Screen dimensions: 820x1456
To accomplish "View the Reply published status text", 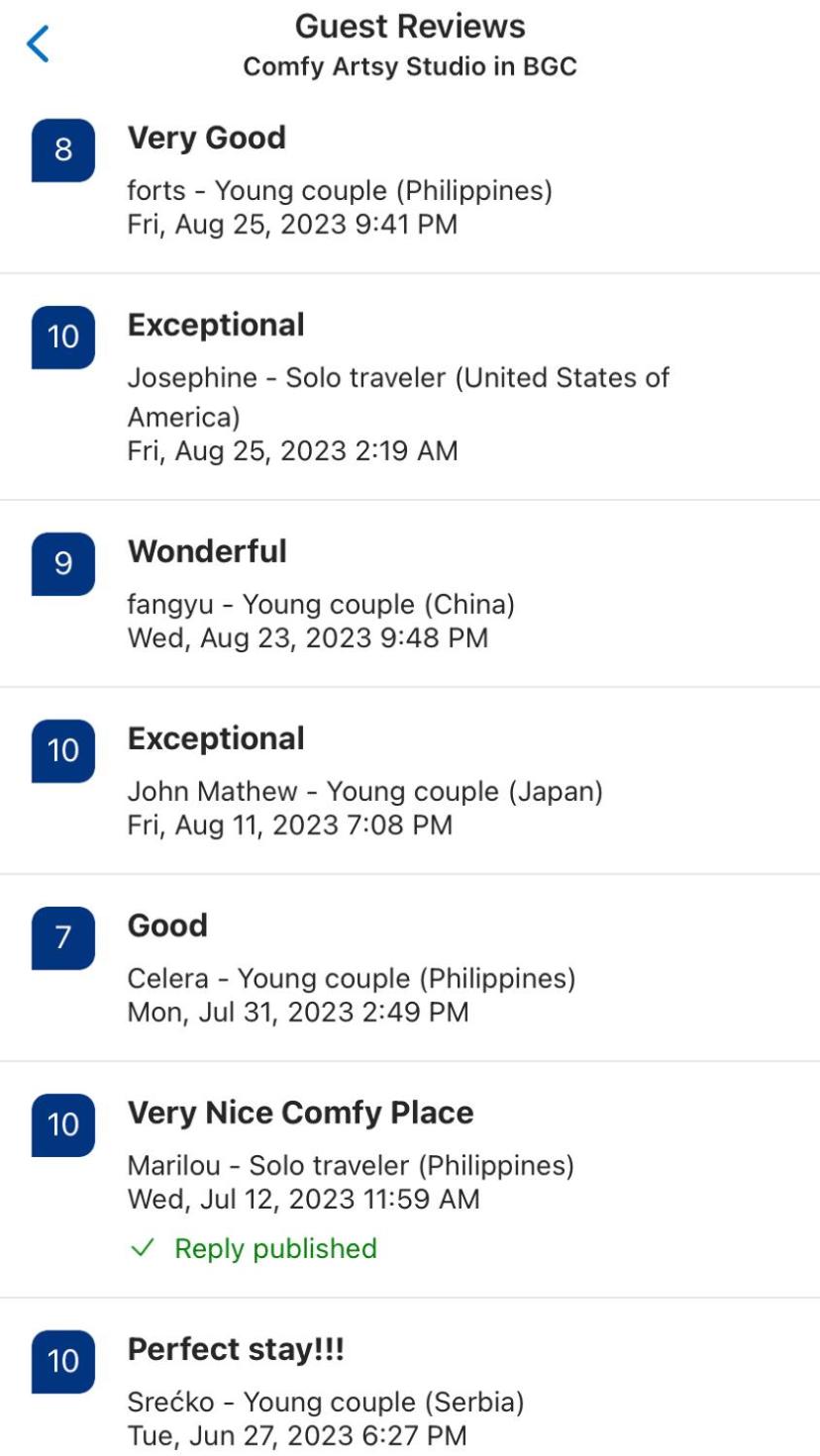I will click(x=275, y=1249).
